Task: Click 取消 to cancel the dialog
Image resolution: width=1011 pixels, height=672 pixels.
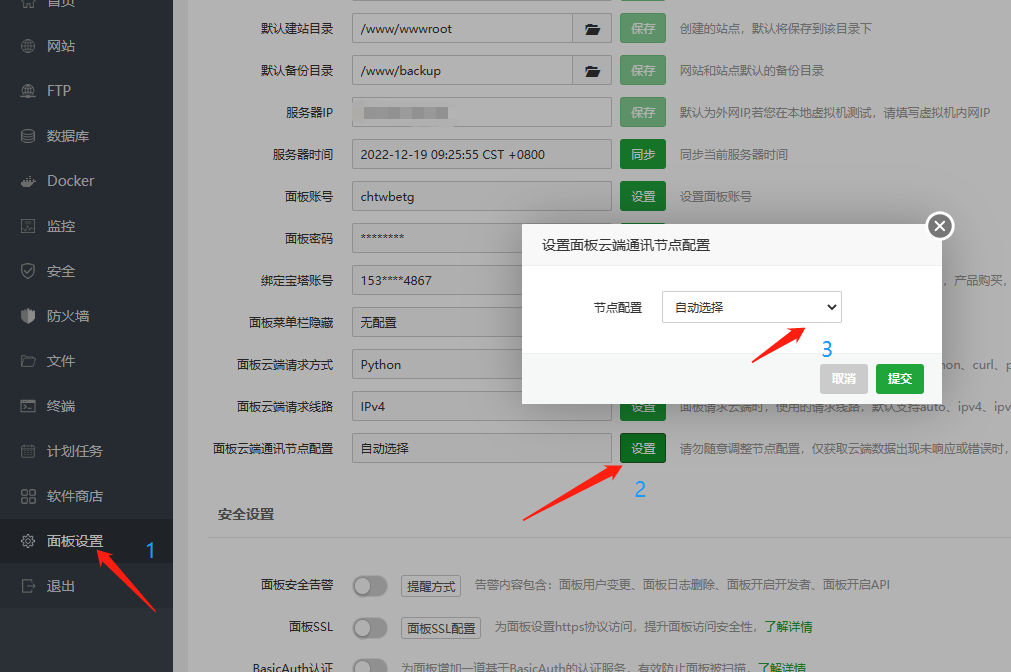Action: pyautogui.click(x=843, y=379)
